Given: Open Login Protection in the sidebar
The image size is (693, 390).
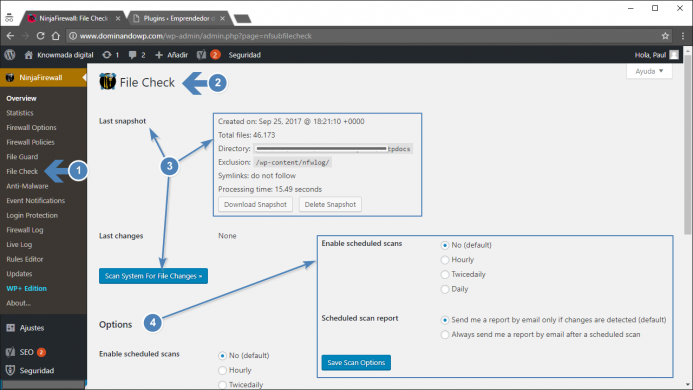Looking at the screenshot, I should pyautogui.click(x=32, y=215).
